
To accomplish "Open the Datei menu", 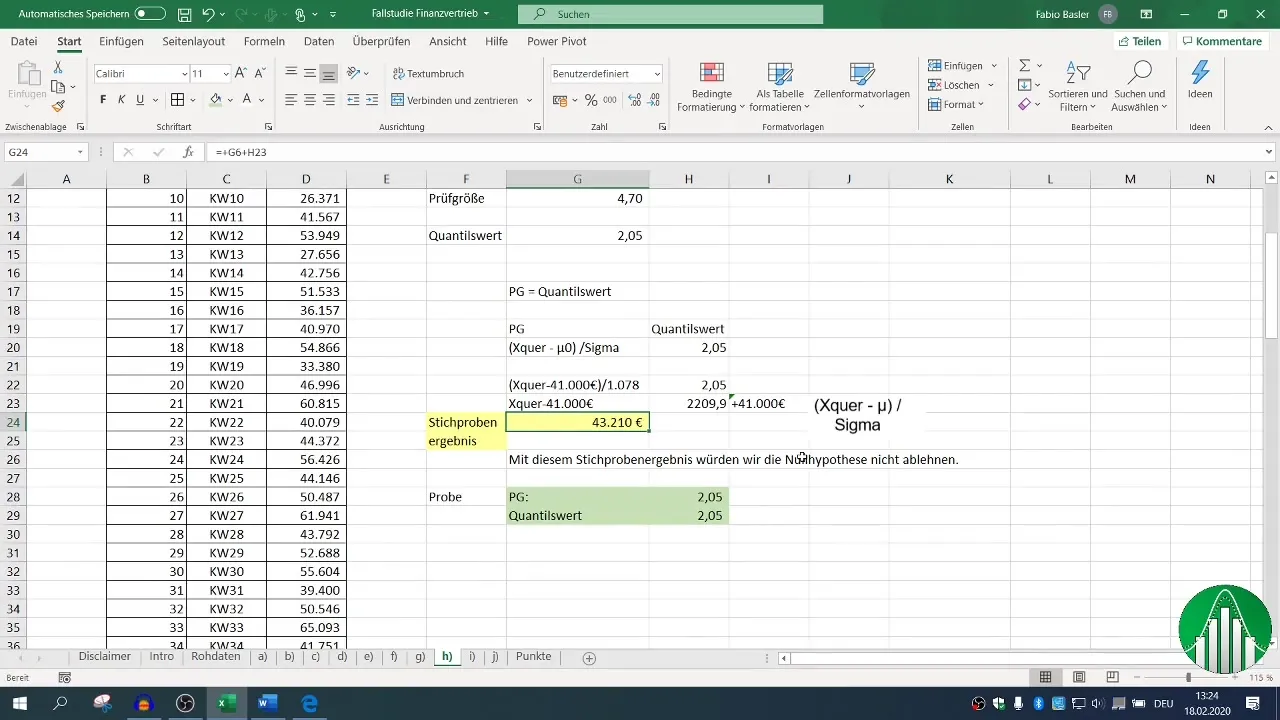I will click(x=24, y=42).
